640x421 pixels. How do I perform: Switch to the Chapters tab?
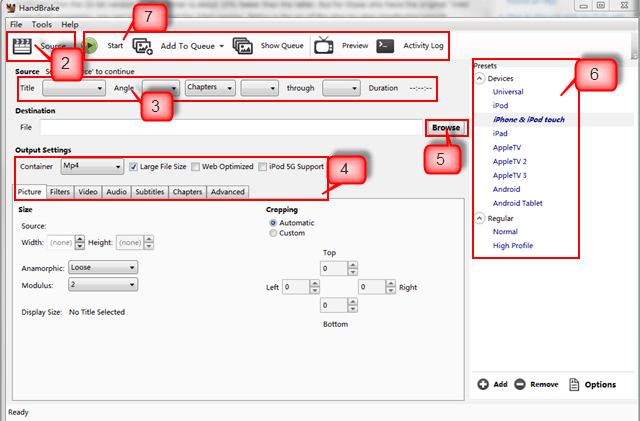[x=187, y=192]
